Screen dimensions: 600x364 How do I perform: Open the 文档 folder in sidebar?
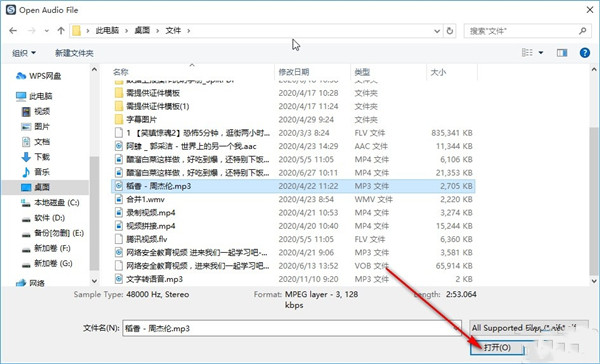(x=36, y=142)
